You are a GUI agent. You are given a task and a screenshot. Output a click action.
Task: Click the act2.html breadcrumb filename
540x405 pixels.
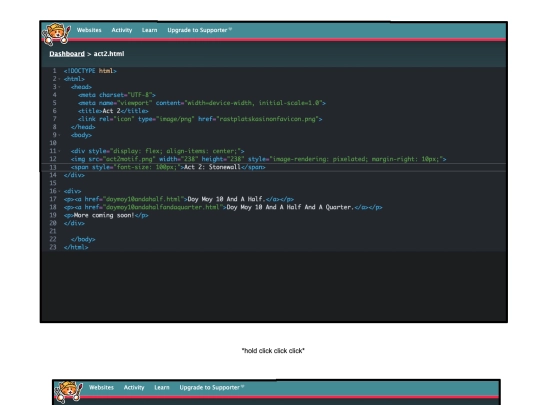(109, 54)
